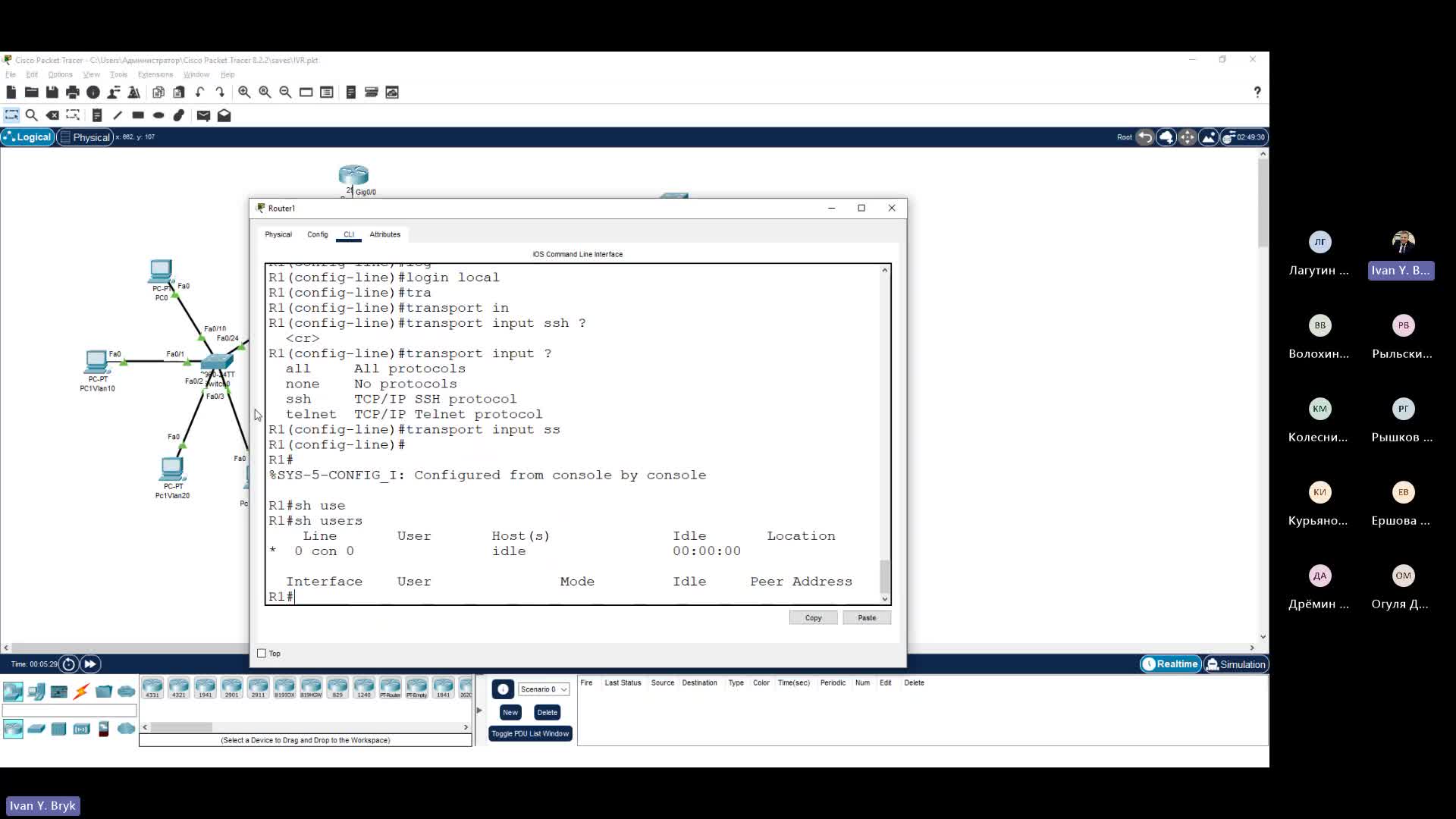
Task: Switch to the Physical tab in Router1
Action: click(x=278, y=234)
